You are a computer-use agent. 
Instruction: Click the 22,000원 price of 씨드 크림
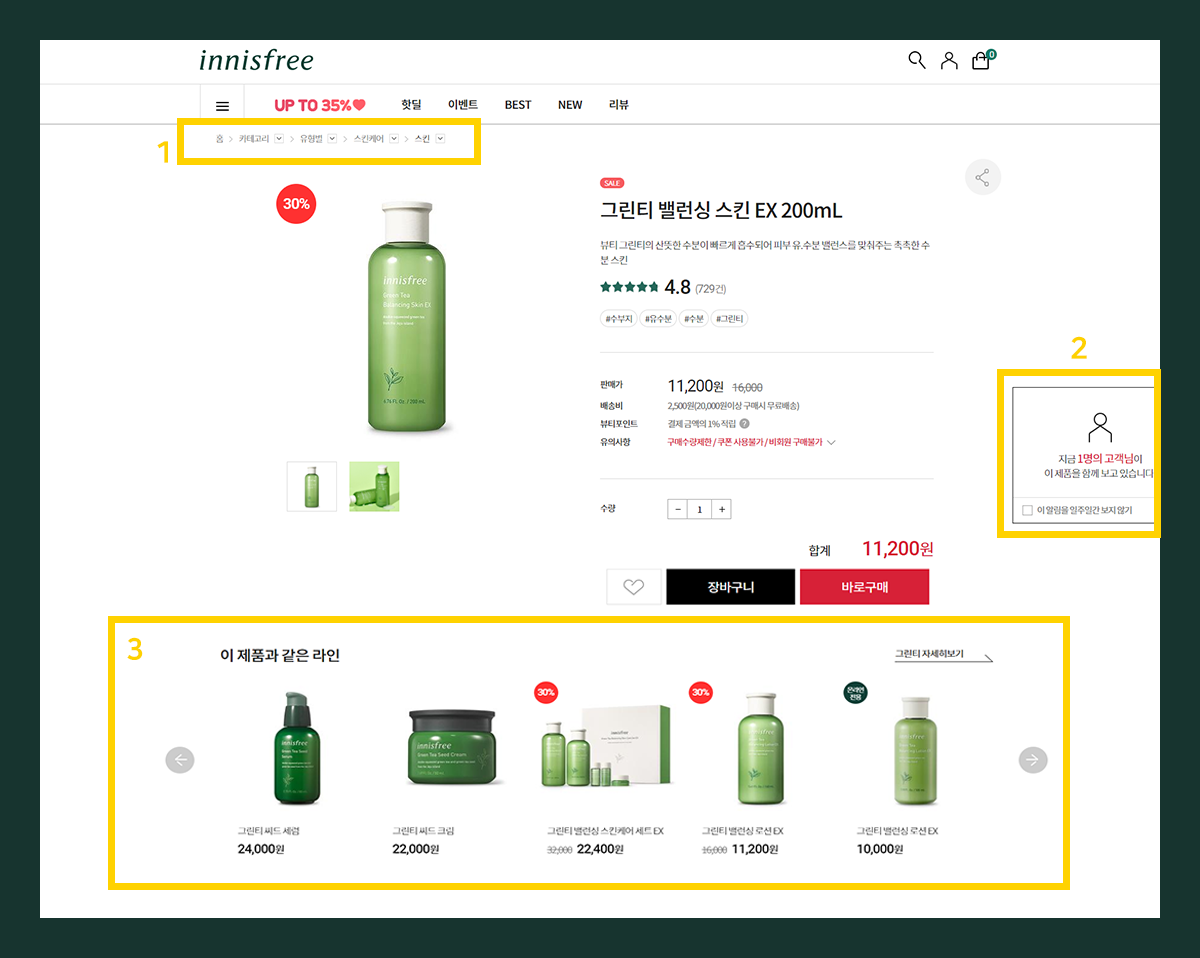416,849
